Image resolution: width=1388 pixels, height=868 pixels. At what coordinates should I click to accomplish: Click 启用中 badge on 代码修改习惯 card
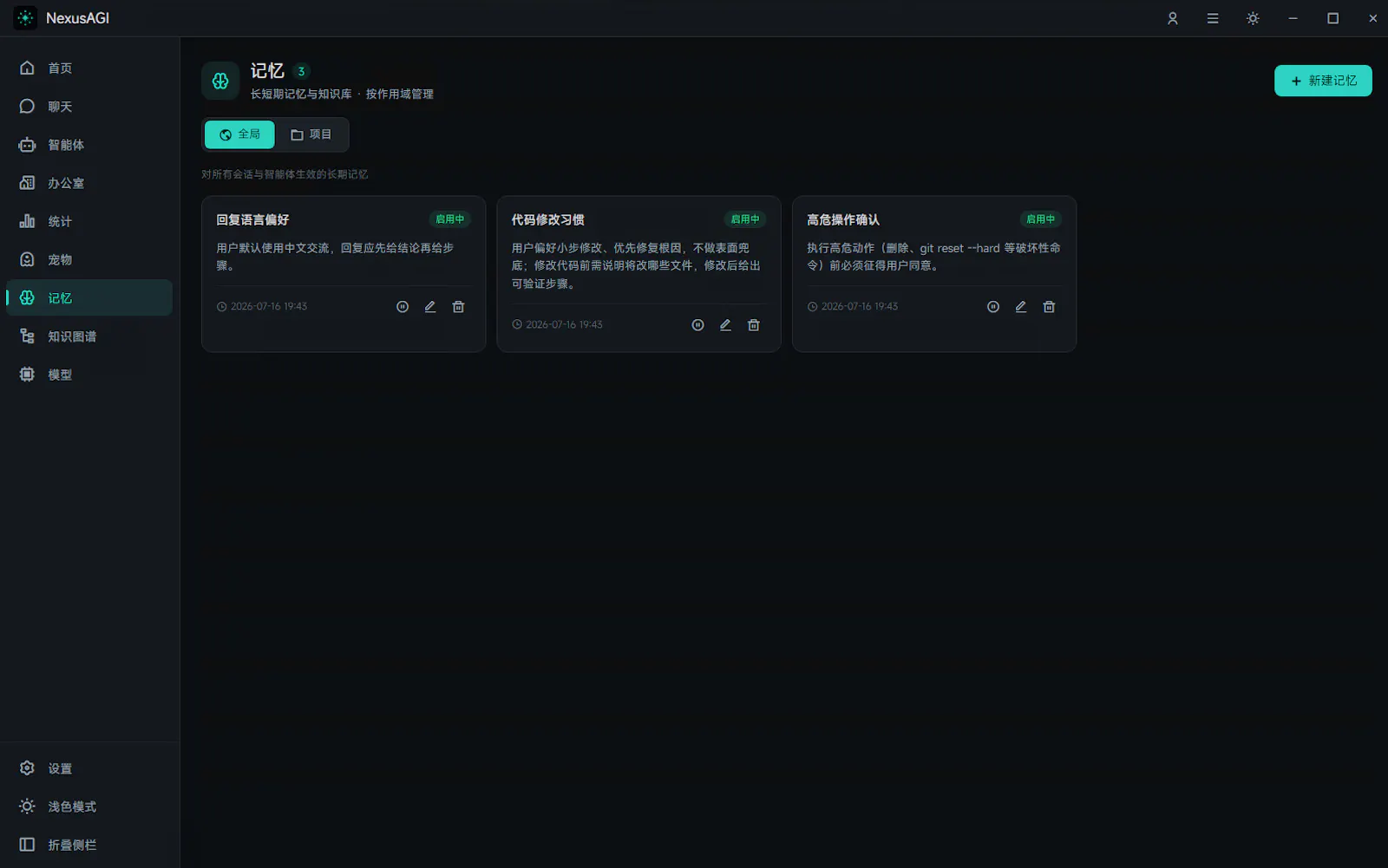point(745,219)
